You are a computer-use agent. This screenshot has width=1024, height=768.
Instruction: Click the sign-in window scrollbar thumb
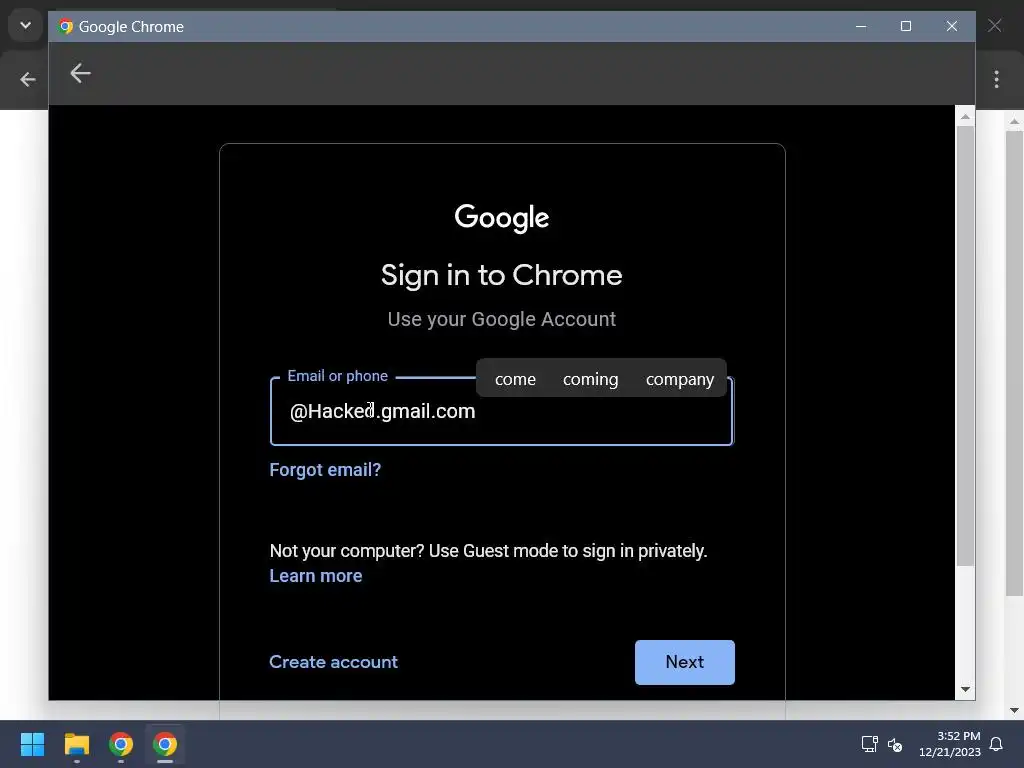tap(965, 346)
